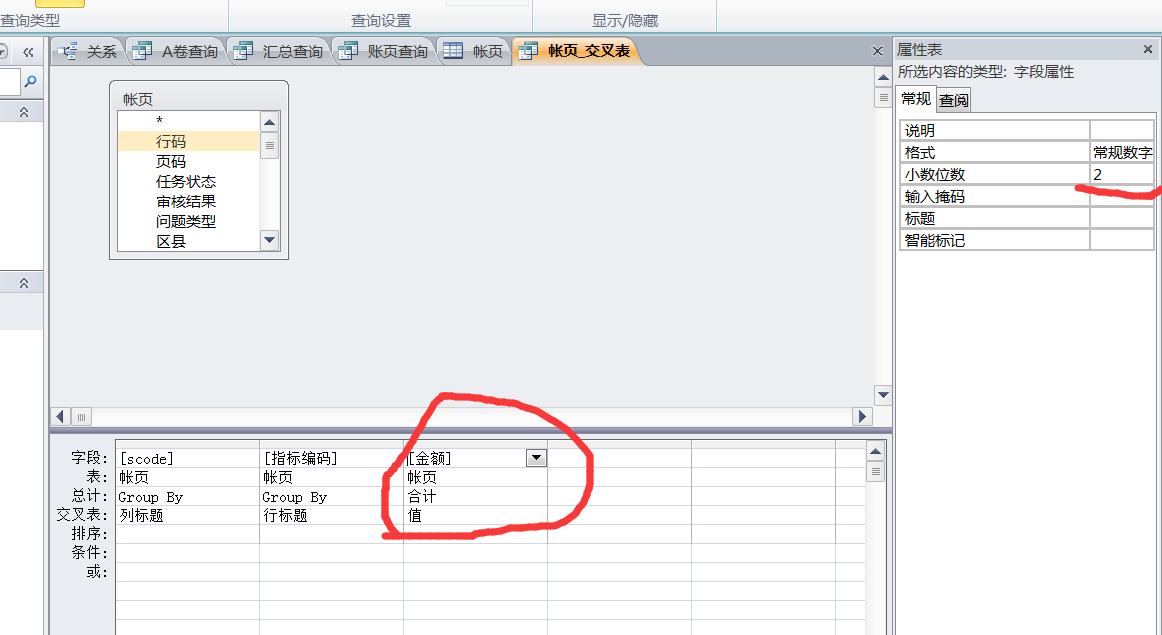Select 任务状态 field in 帐页 list
This screenshot has height=635, width=1162.
(x=186, y=182)
